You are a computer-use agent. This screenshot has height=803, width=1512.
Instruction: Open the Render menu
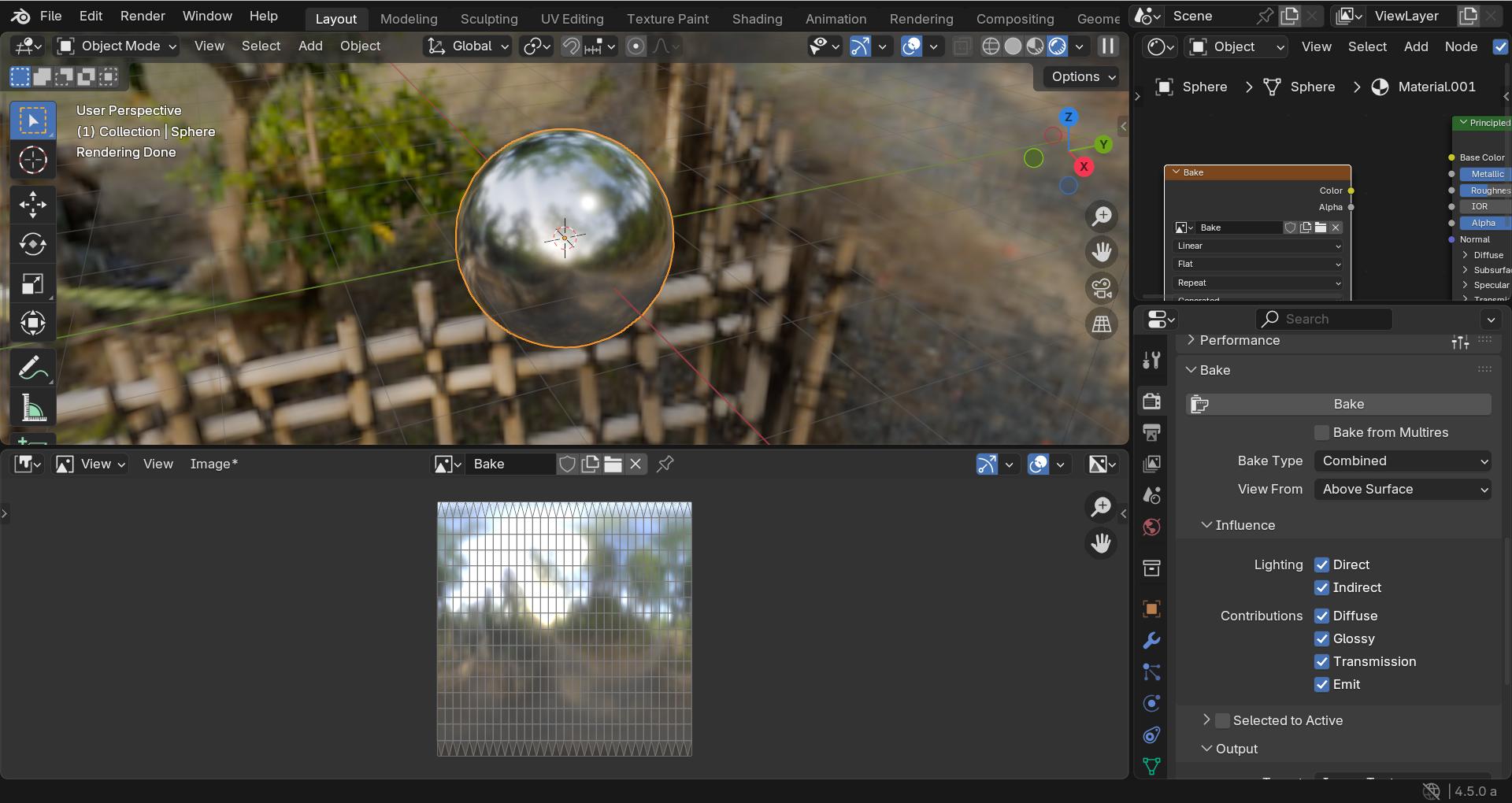click(143, 16)
